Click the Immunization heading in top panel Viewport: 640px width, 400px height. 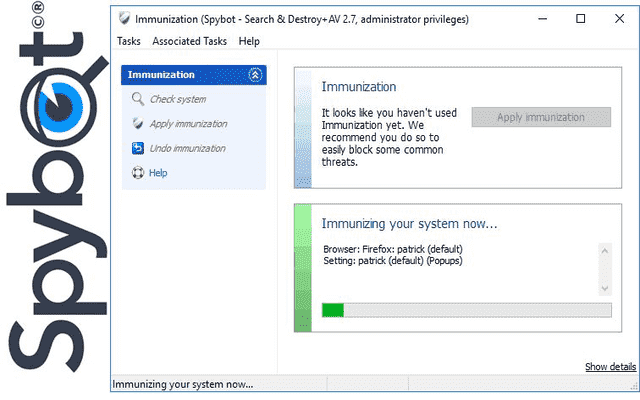359,87
